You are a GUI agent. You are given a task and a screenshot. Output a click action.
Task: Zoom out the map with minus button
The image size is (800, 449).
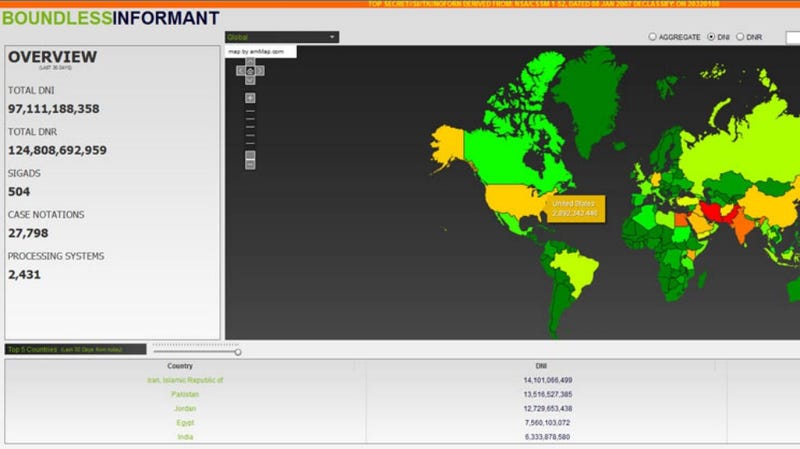pyautogui.click(x=250, y=165)
